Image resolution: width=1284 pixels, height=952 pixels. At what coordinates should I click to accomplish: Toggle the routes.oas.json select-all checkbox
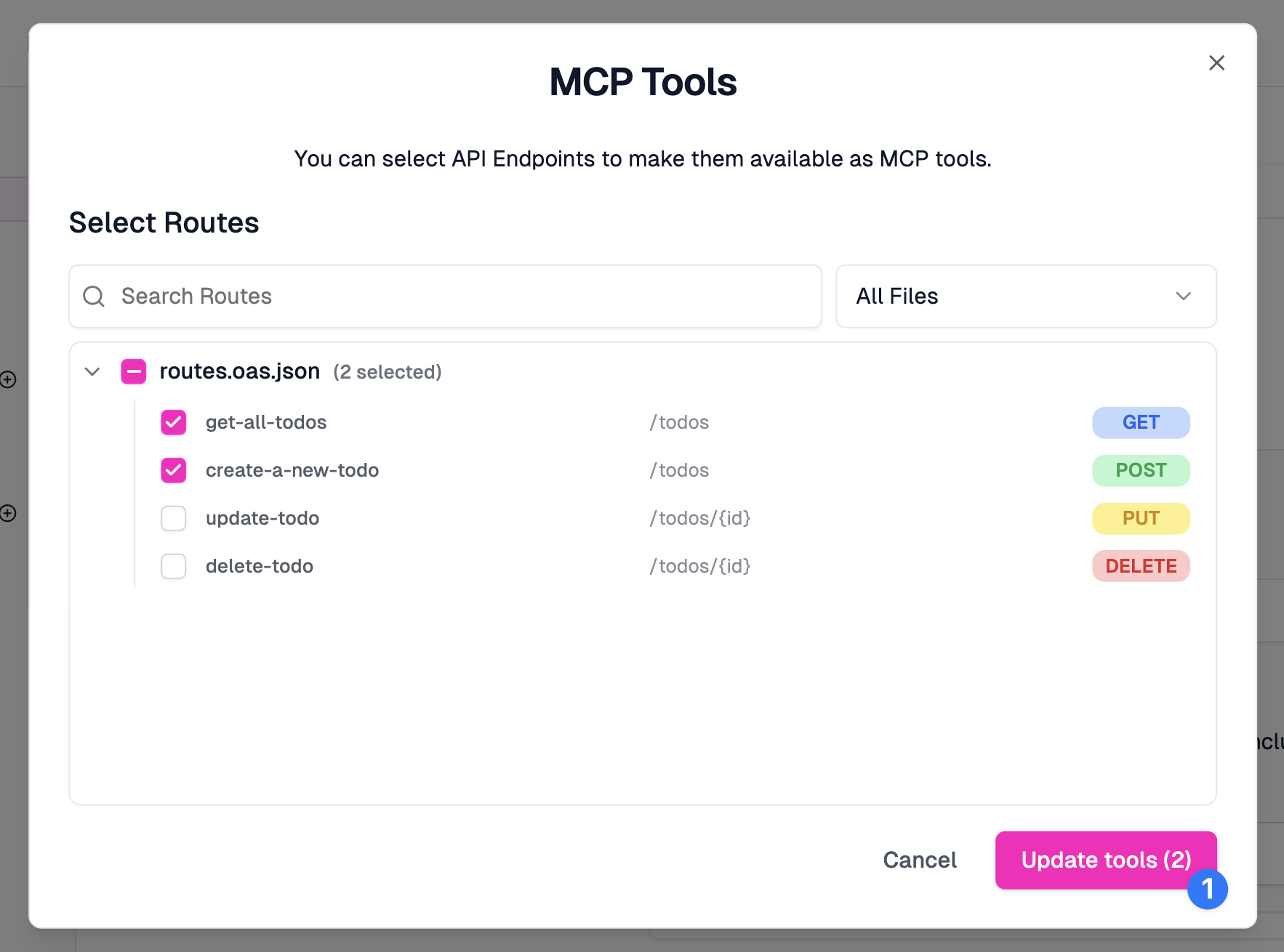click(x=134, y=372)
